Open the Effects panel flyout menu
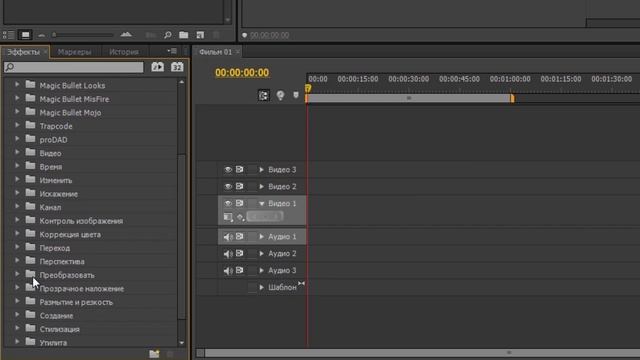This screenshot has width=640, height=360. 172,51
